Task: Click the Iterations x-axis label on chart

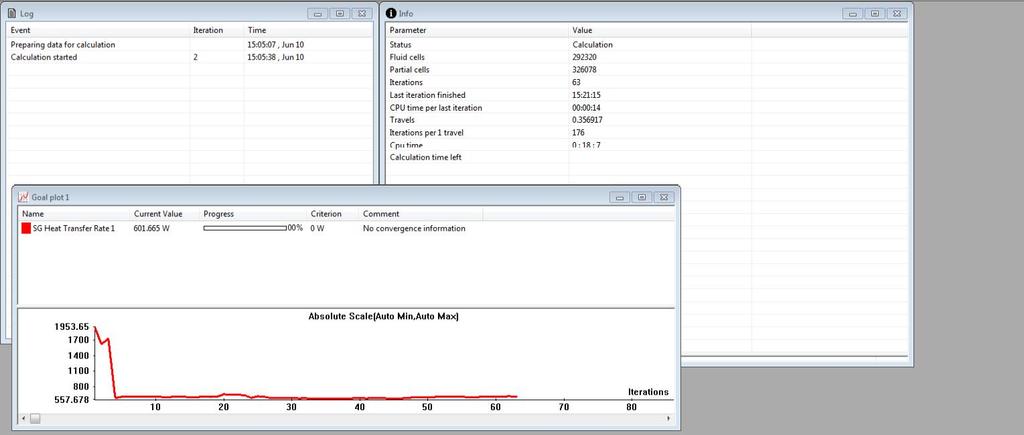Action: pos(648,392)
